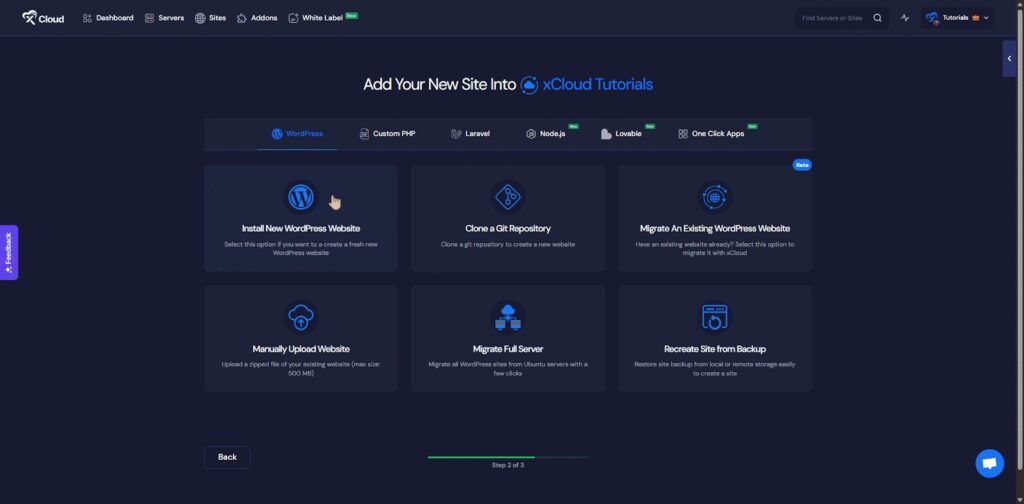Open the Feedback side button
1024x504 pixels.
click(x=8, y=252)
